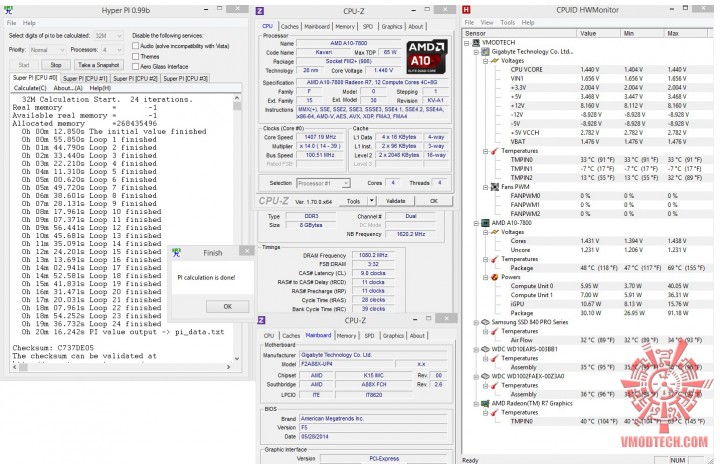
Task: Open the Priority Normal dropdown
Action: pyautogui.click(x=48, y=50)
